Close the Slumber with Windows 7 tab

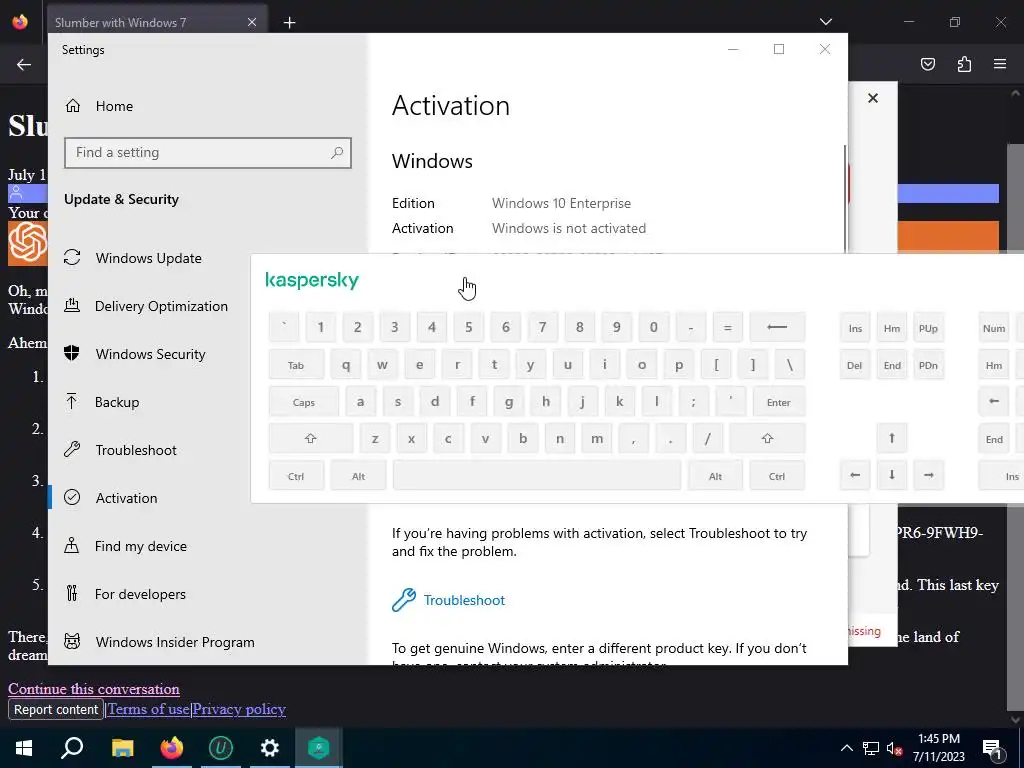pyautogui.click(x=252, y=22)
